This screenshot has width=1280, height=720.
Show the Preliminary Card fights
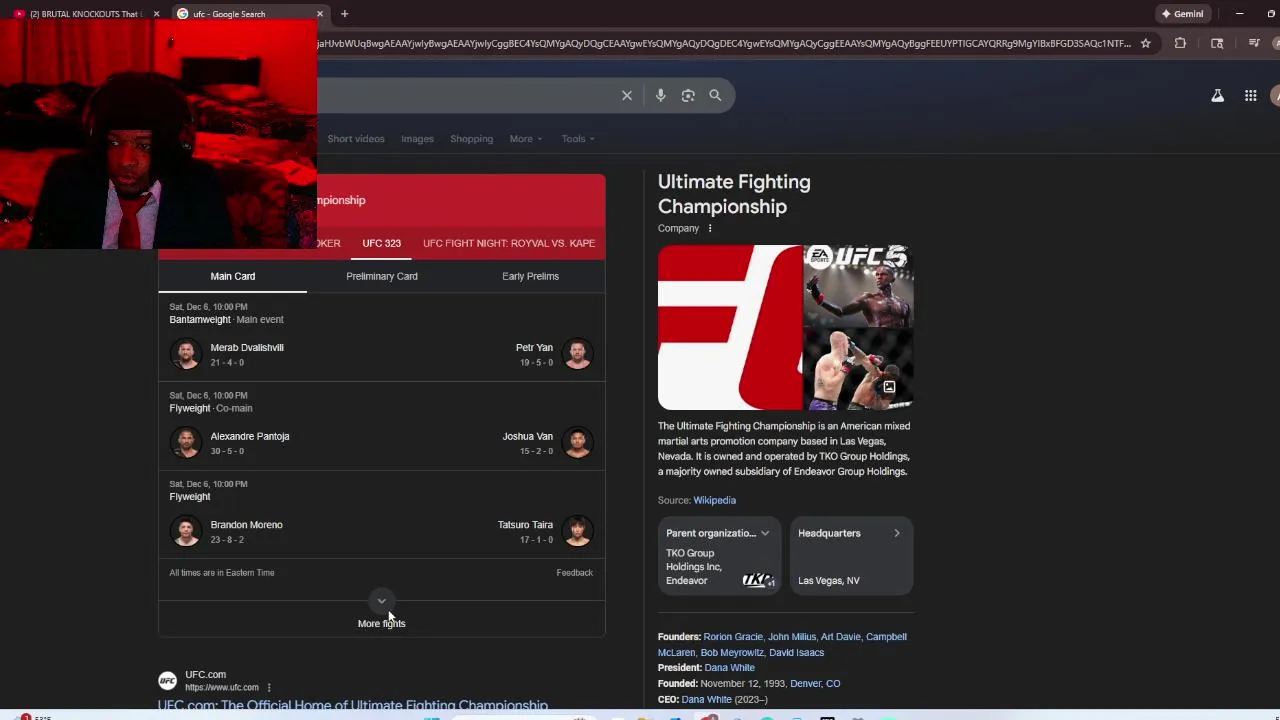(x=382, y=276)
